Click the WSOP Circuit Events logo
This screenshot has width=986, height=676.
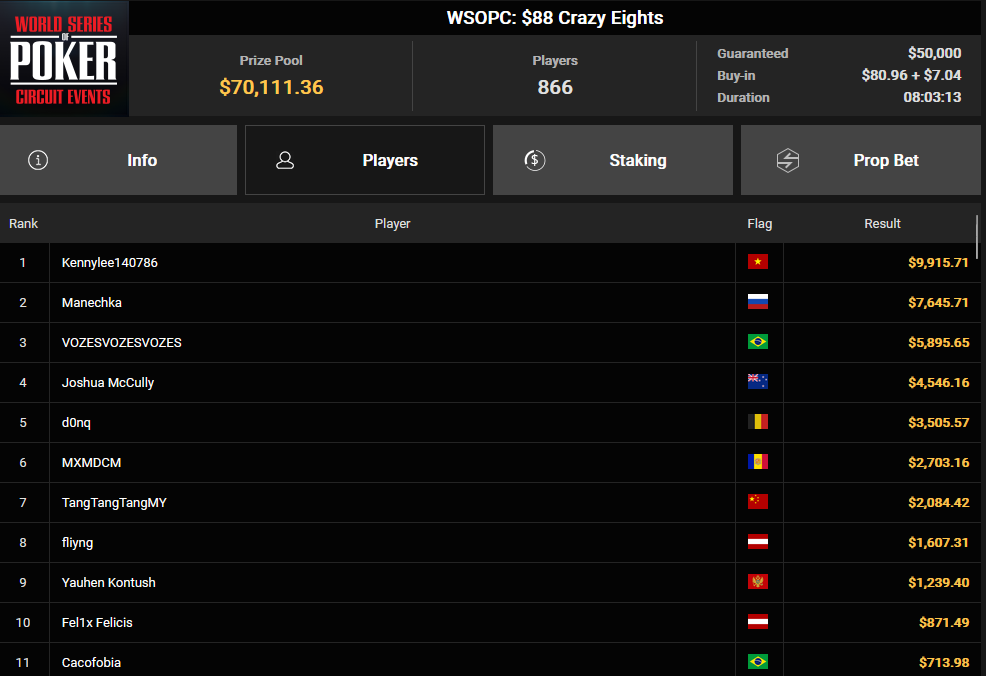tap(64, 59)
